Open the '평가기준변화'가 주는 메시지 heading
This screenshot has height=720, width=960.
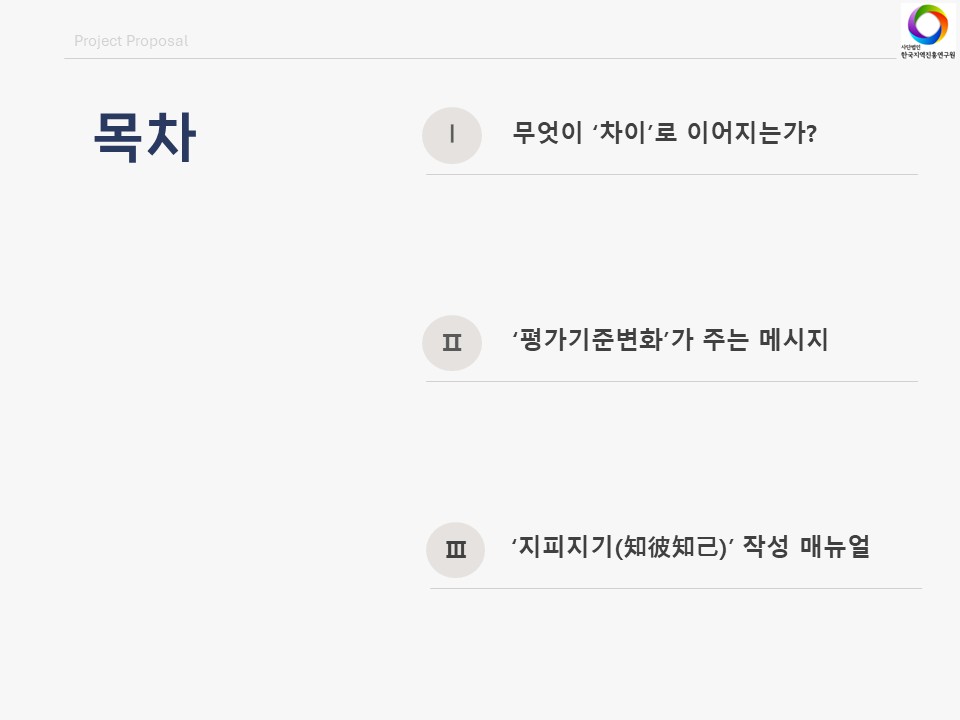click(669, 340)
